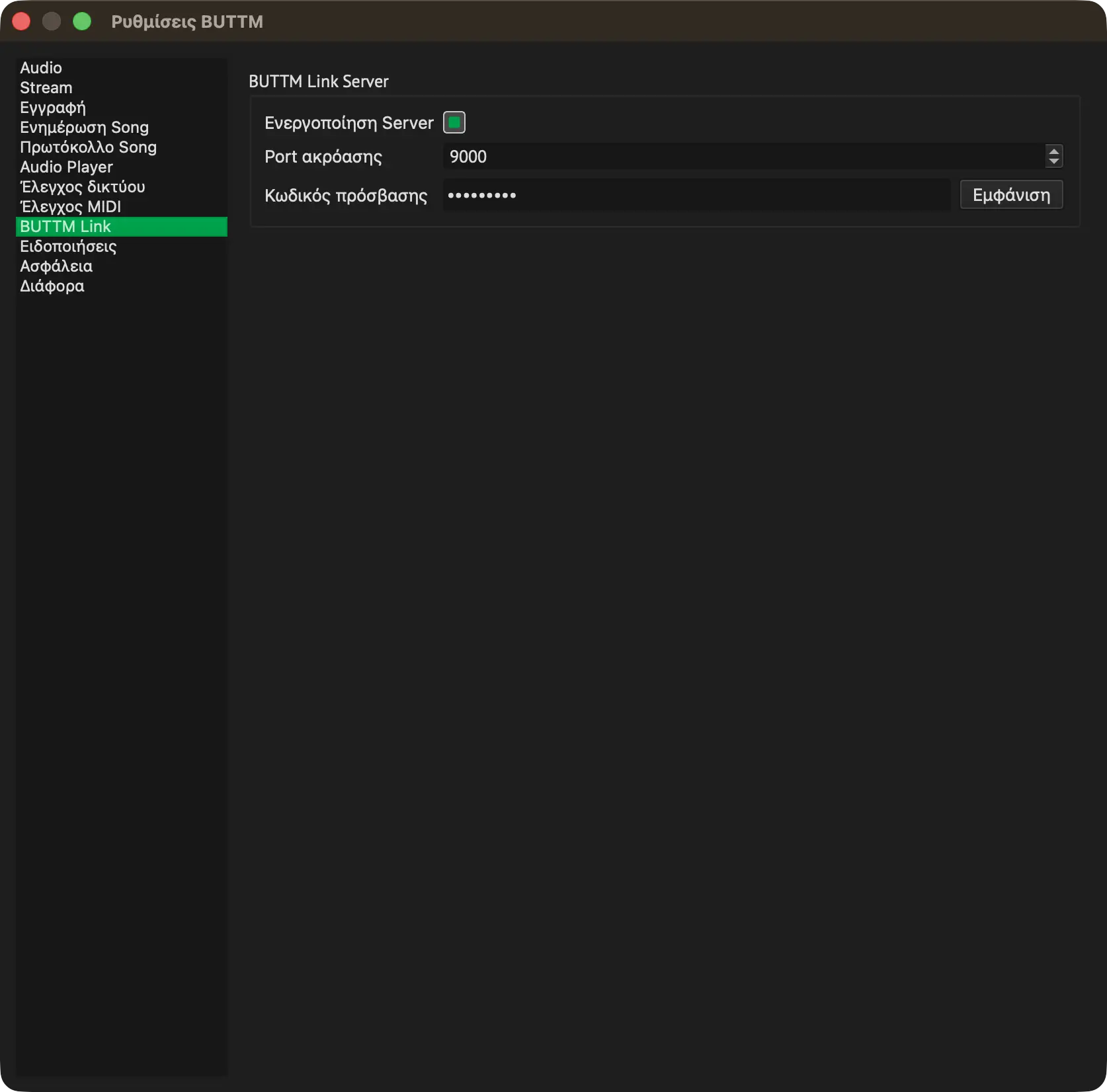Click the Εμφάνιση button to reveal password

[x=1011, y=195]
